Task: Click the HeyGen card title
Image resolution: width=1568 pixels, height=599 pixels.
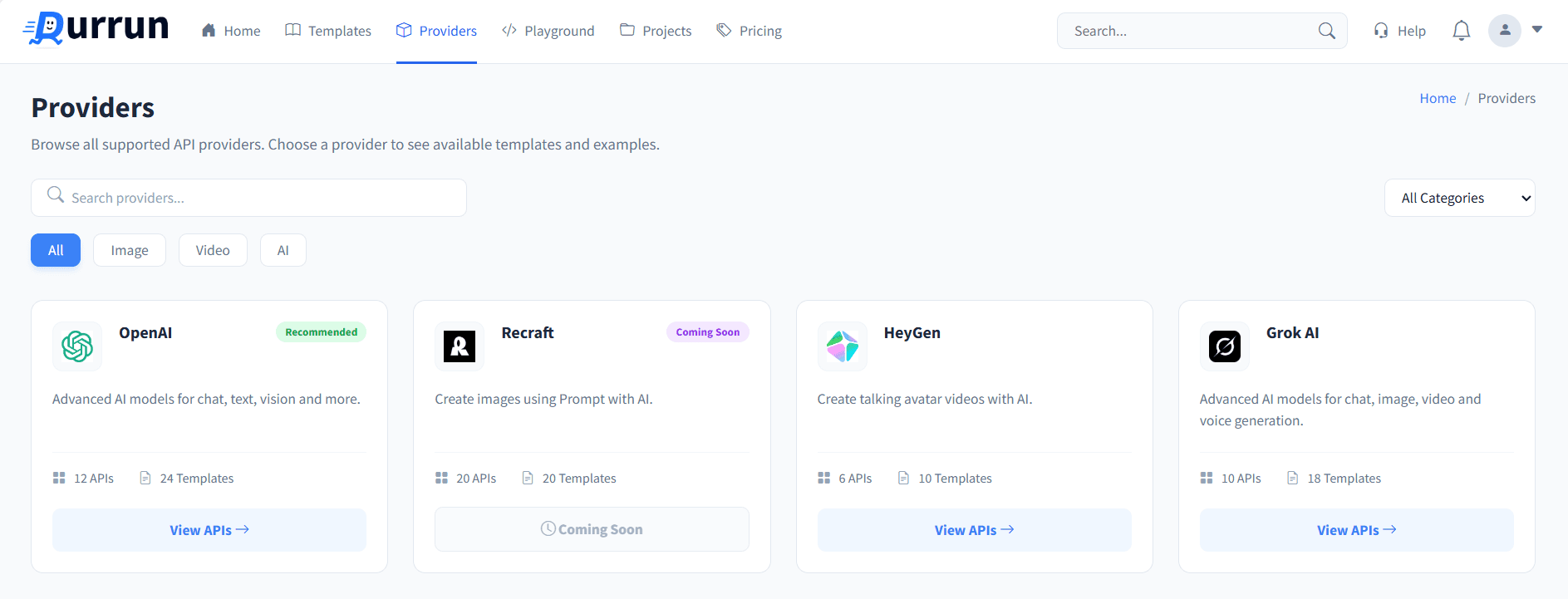Action: coord(912,333)
